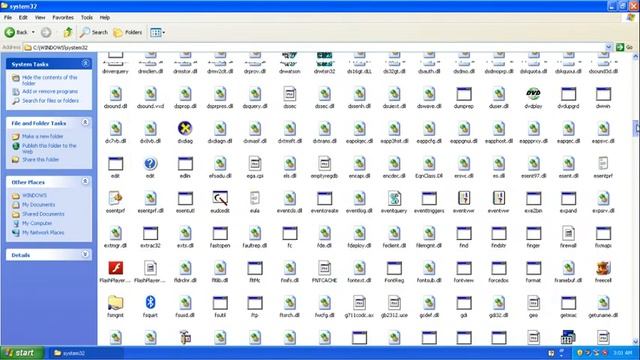Select the getmac program icon
This screenshot has height=360, width=640.
click(568, 303)
